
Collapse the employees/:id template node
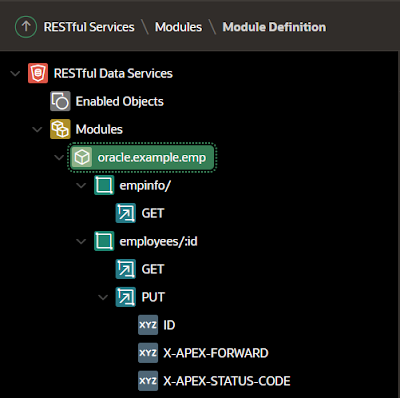81,241
